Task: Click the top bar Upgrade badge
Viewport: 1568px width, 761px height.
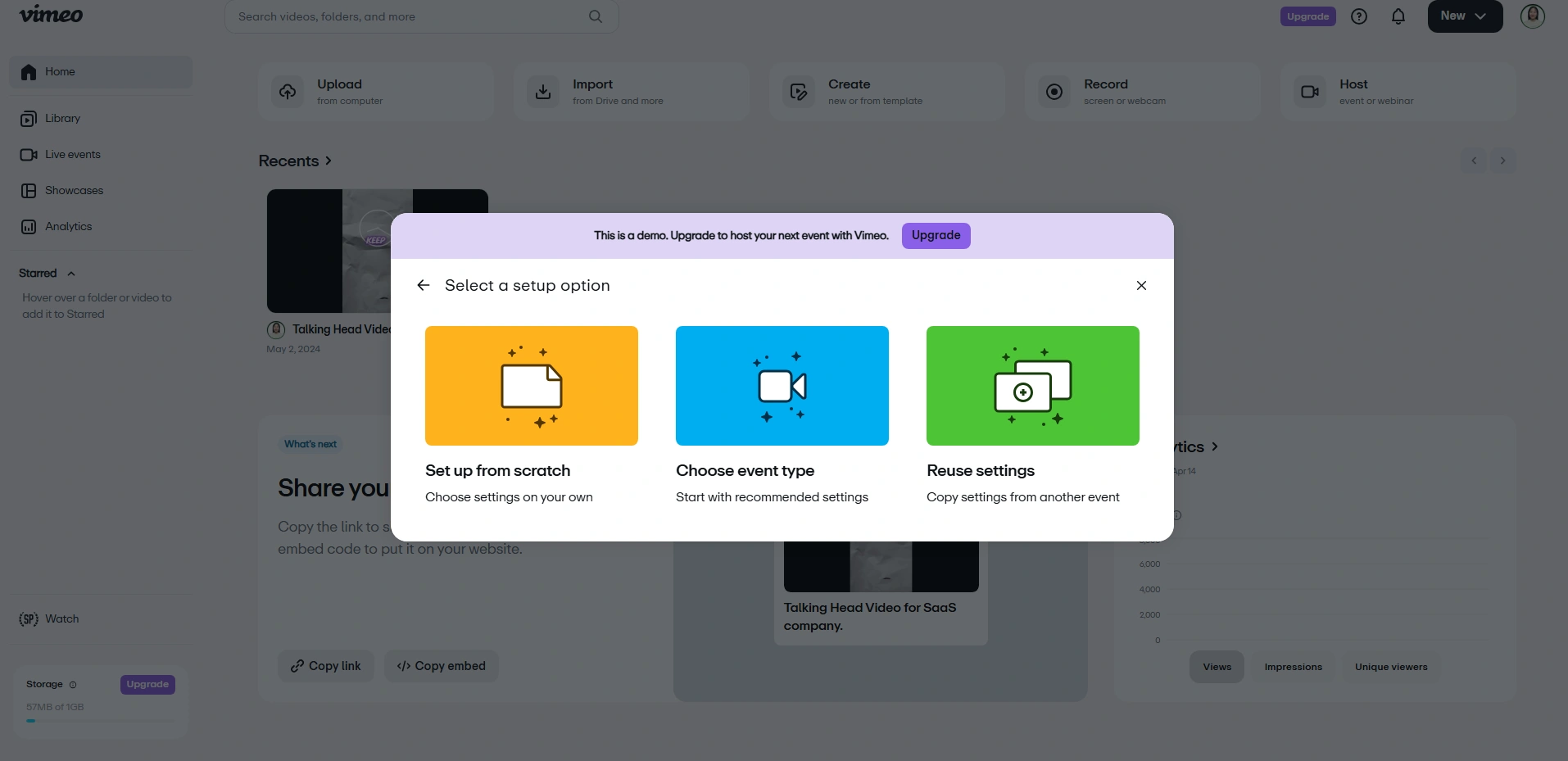Action: pos(1307,16)
